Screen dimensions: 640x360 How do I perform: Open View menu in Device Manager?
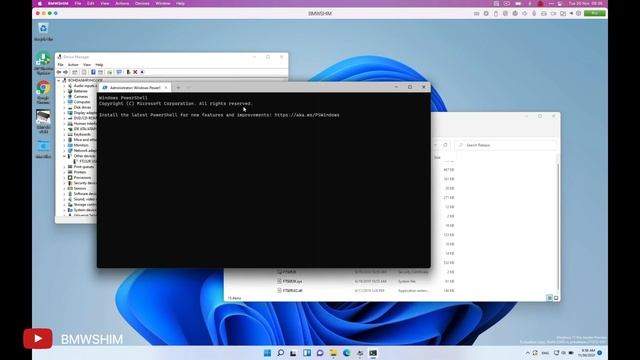coord(87,65)
